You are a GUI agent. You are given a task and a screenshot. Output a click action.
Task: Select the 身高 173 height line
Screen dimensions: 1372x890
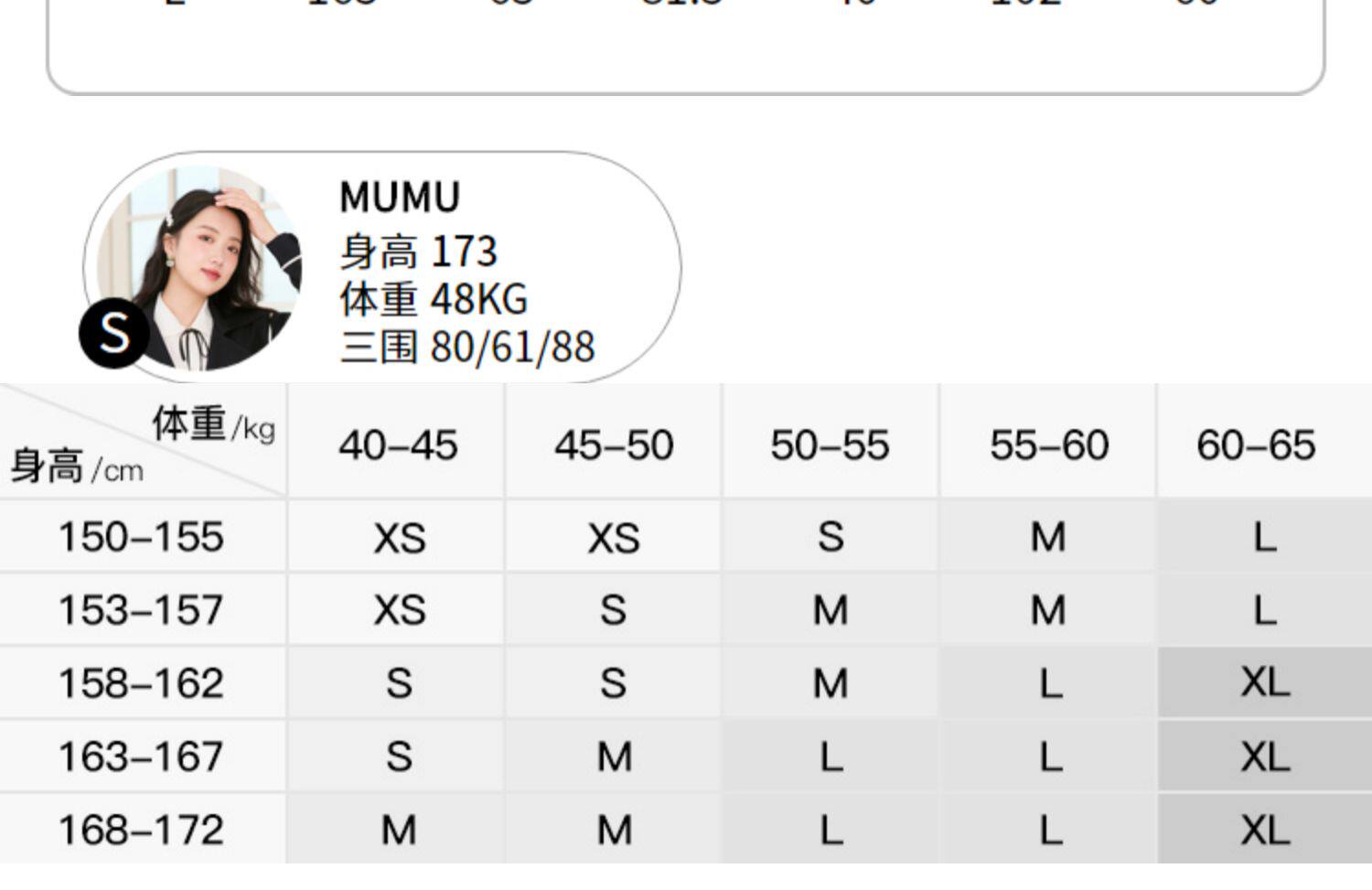coord(418,252)
